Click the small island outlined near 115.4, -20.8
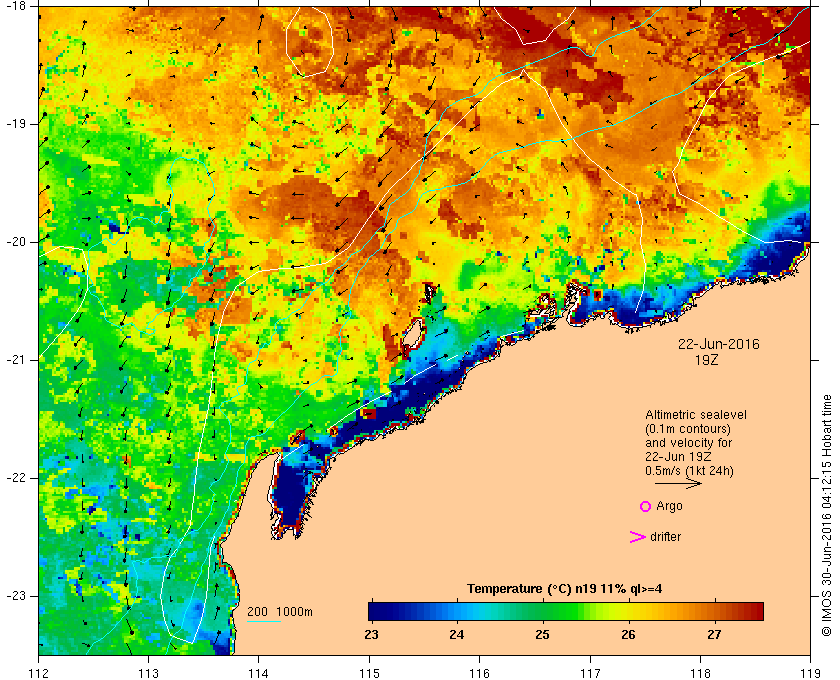 click(412, 336)
